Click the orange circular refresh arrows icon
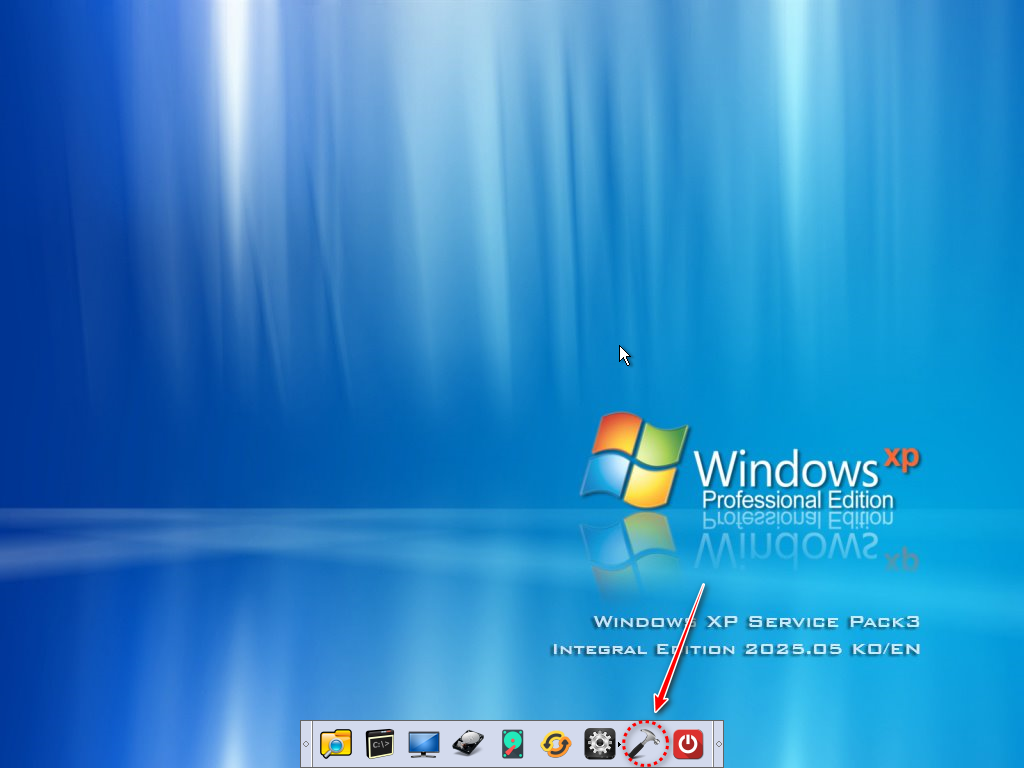Image resolution: width=1024 pixels, height=768 pixels. click(556, 744)
